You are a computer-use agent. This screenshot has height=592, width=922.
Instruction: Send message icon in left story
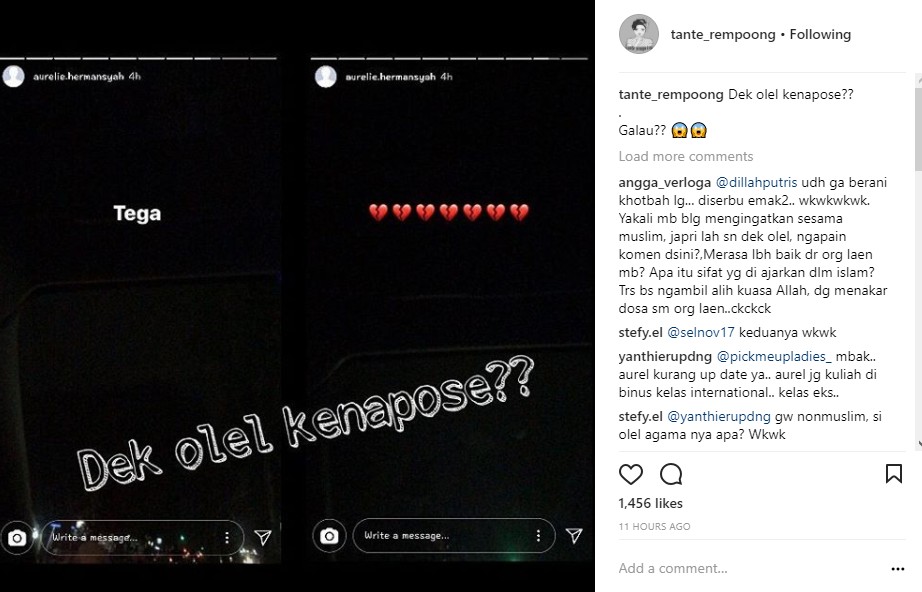[x=263, y=537]
